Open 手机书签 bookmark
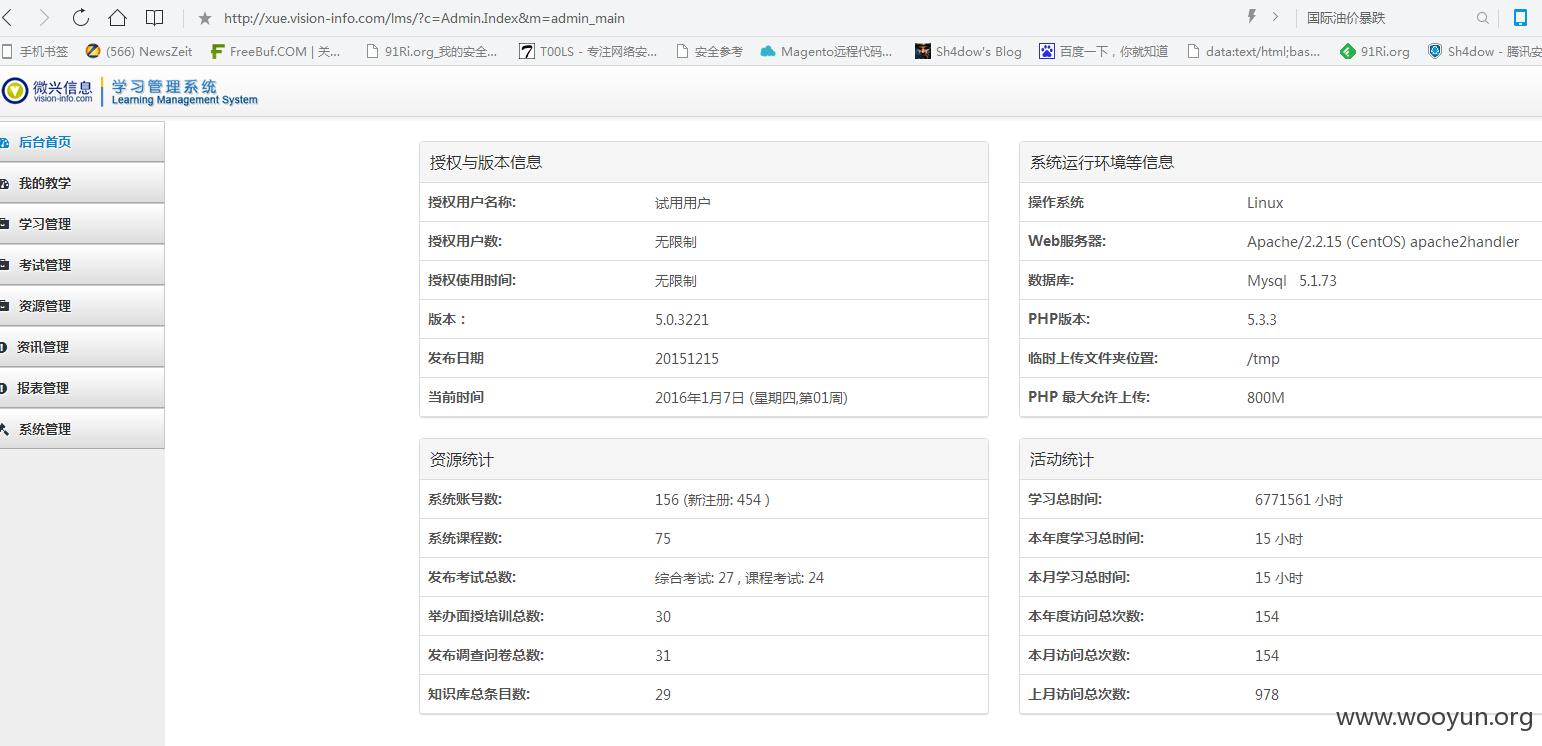This screenshot has height=746, width=1542. tap(36, 51)
